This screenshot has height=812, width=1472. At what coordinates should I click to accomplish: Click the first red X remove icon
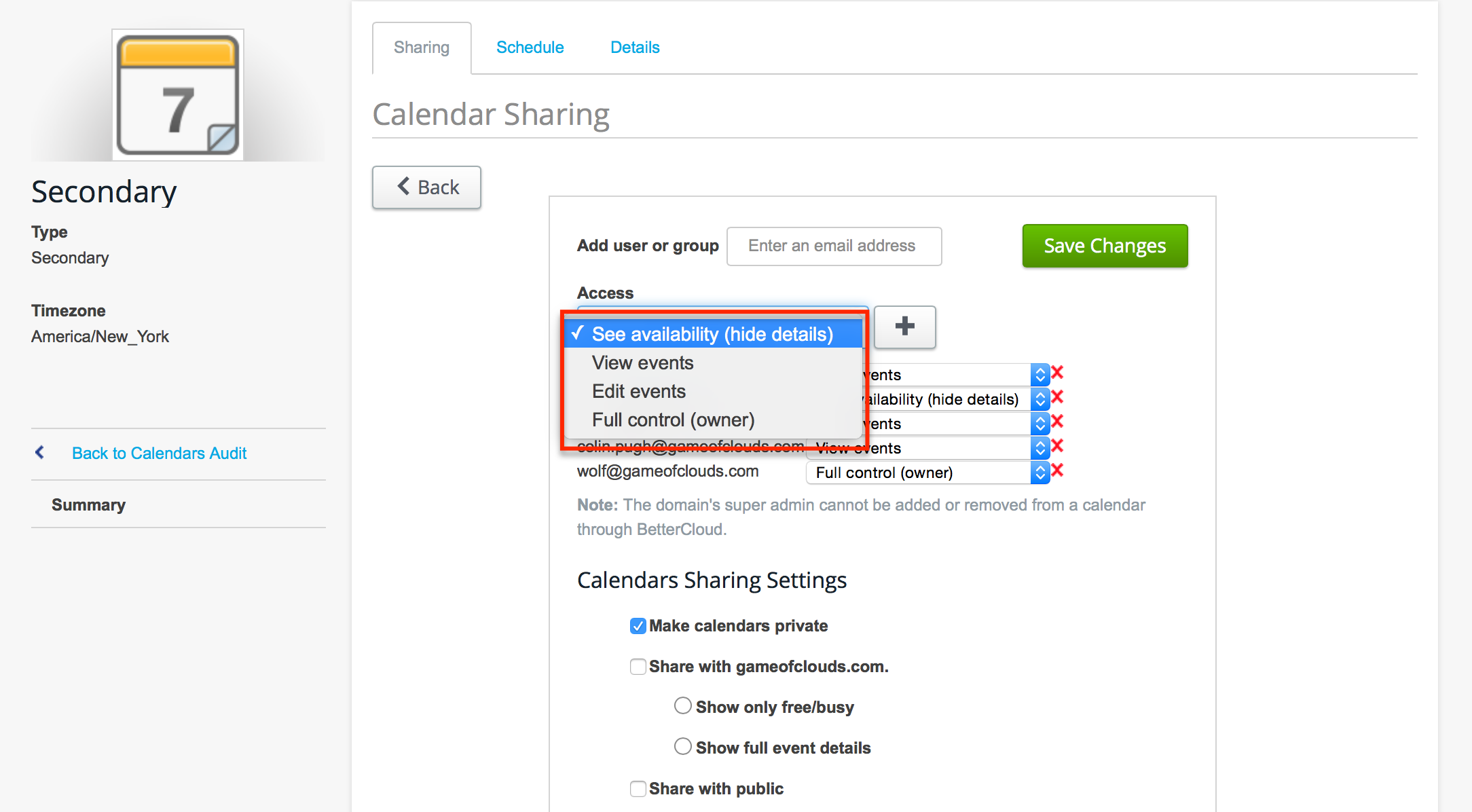coord(1057,373)
